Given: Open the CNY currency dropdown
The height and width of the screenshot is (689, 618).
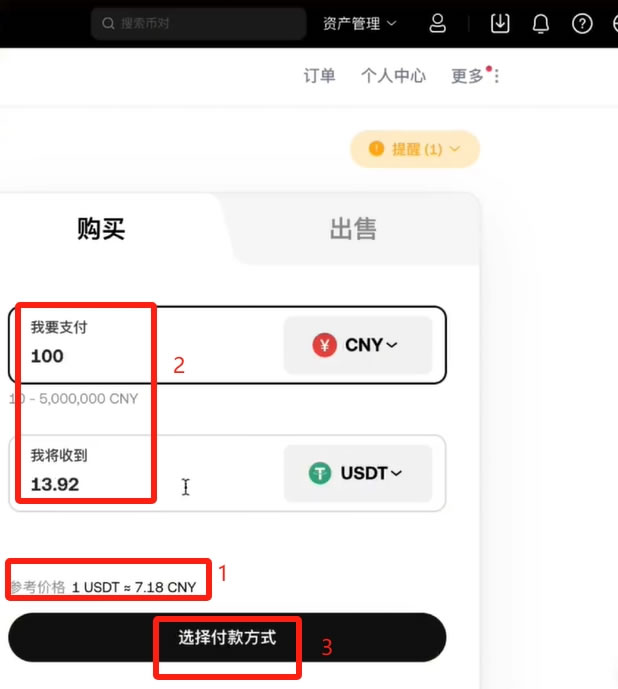Looking at the screenshot, I should coord(358,345).
